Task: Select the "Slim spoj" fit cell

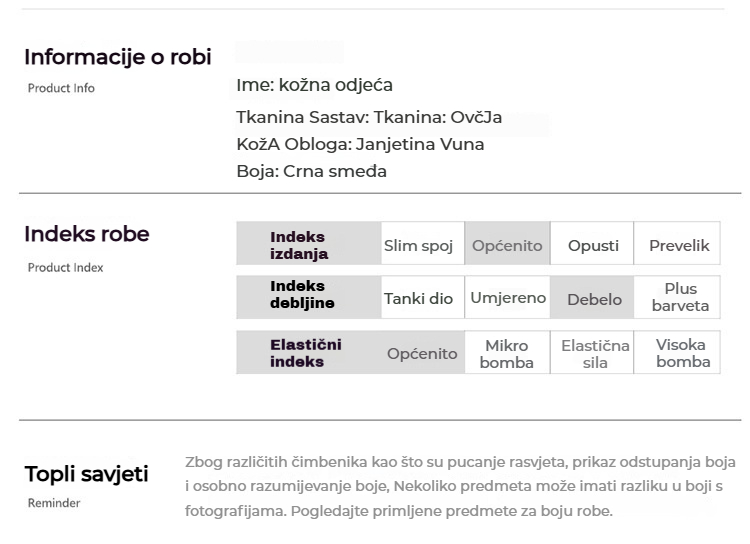Action: [419, 245]
